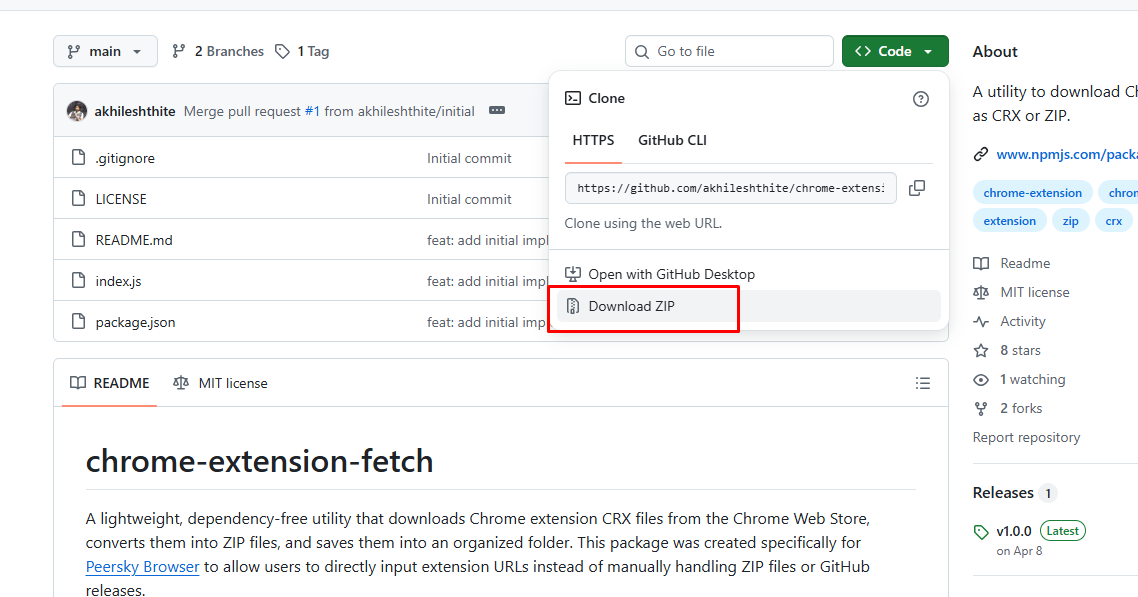Open the Peersky Browser link

click(143, 567)
